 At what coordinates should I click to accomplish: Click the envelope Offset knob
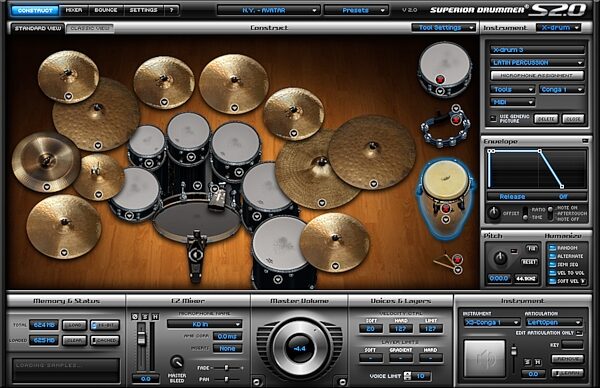tap(494, 212)
